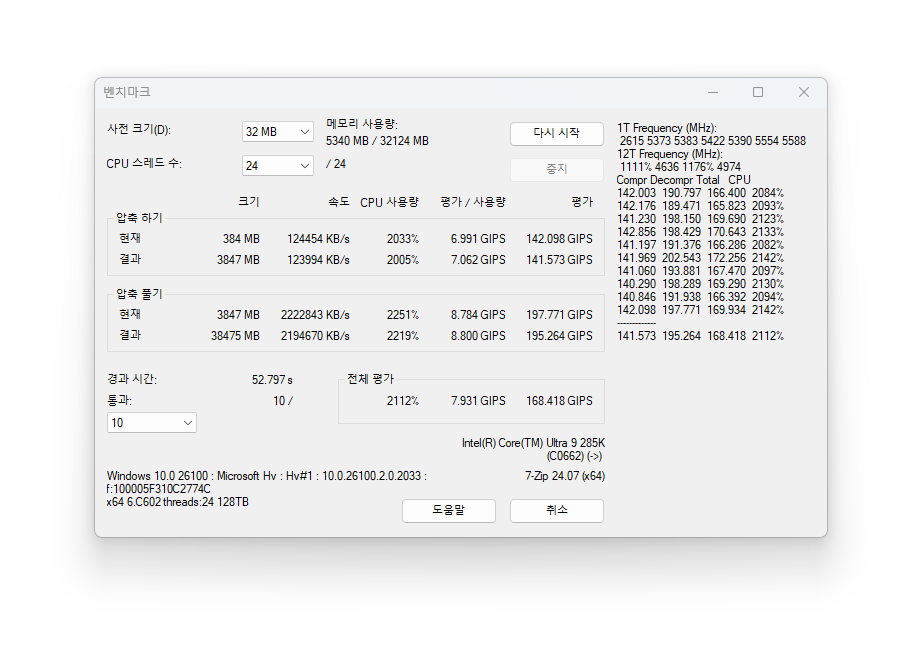
Task: Select the 메모리 사용량 memory usage text
Action: 362,124
